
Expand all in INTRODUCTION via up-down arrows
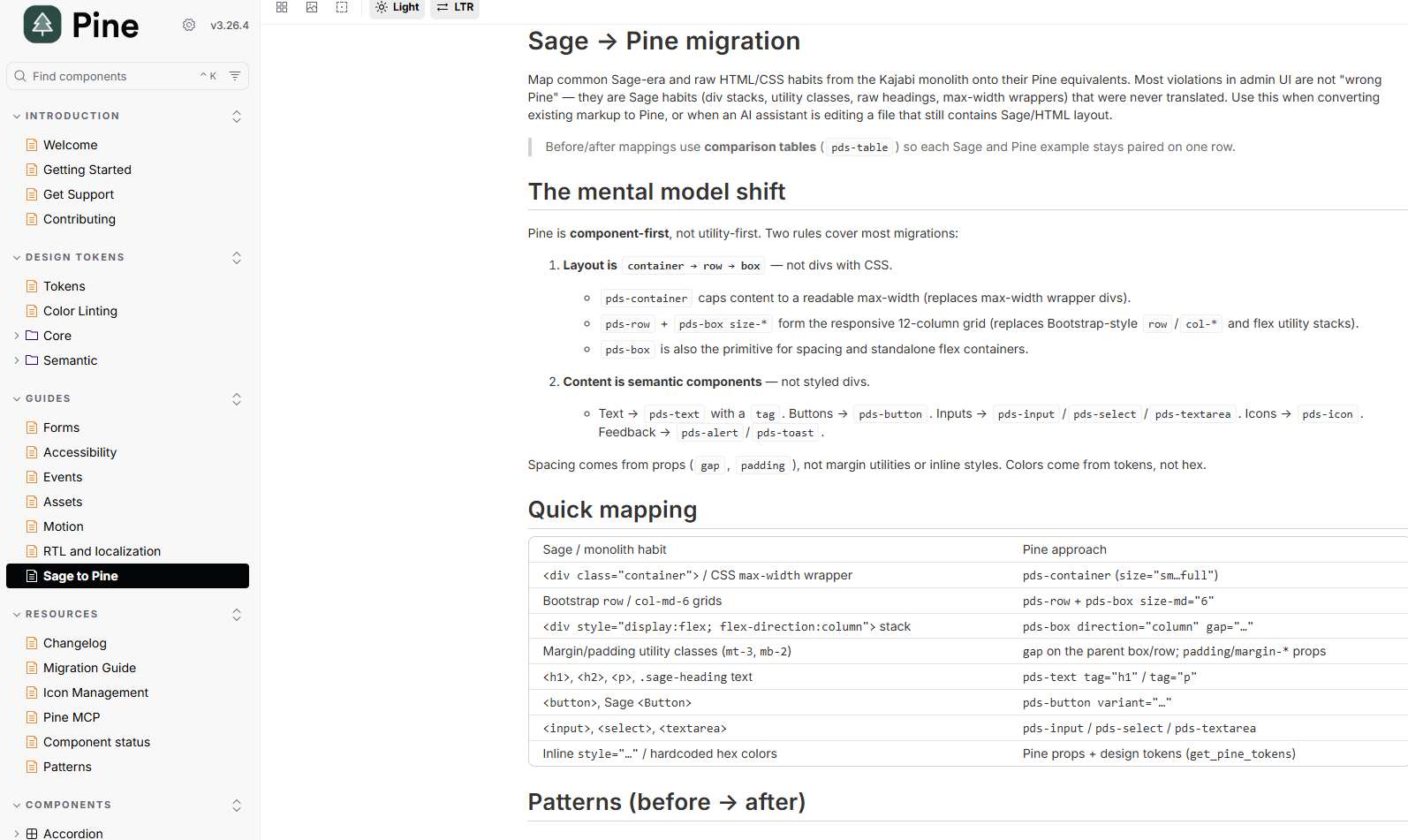pyautogui.click(x=237, y=117)
